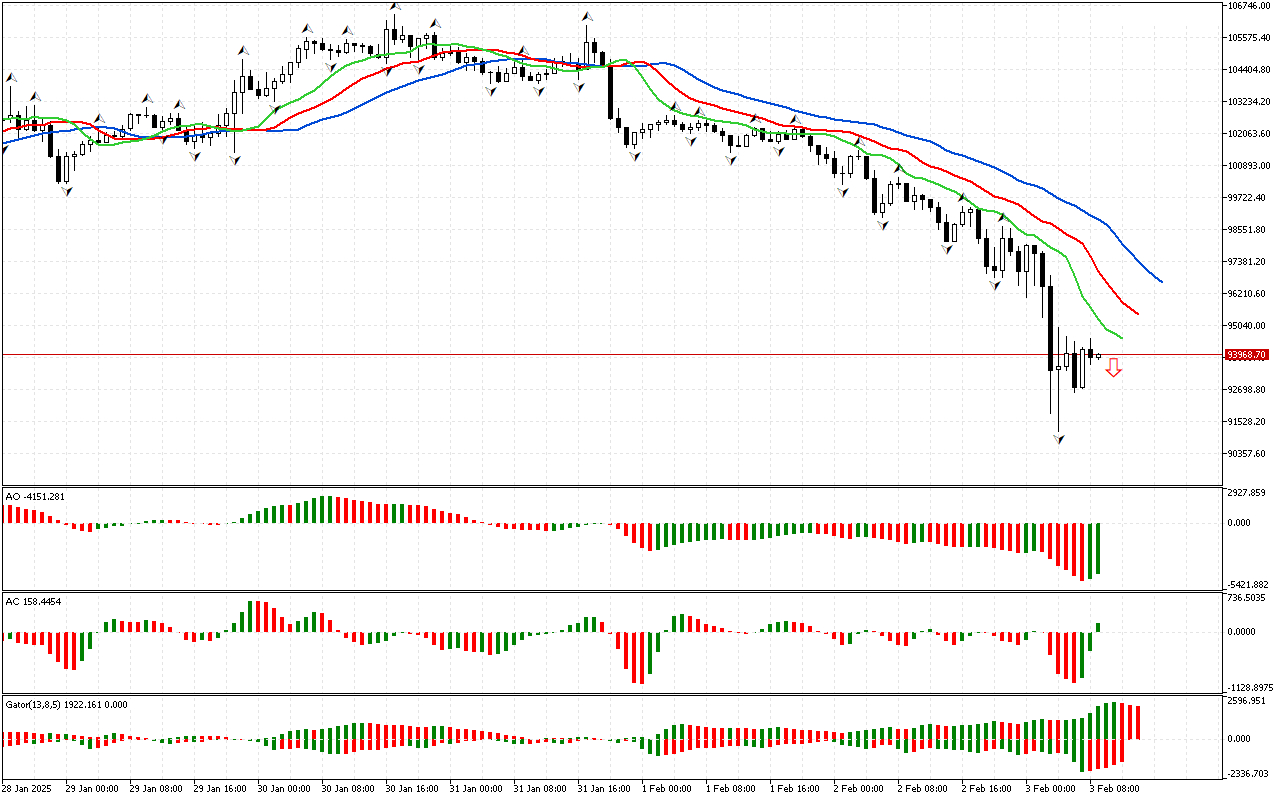The height and width of the screenshot is (800, 1280).
Task: Click the 2927.859 AO scale value
Action: pos(1246,494)
